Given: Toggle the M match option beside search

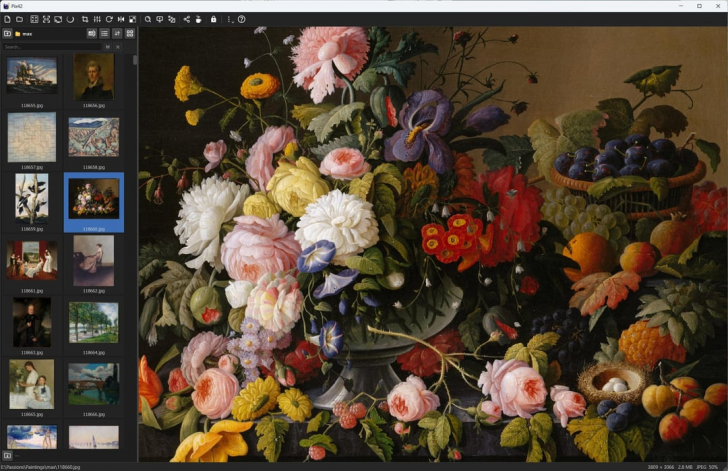Looking at the screenshot, I should pos(108,47).
